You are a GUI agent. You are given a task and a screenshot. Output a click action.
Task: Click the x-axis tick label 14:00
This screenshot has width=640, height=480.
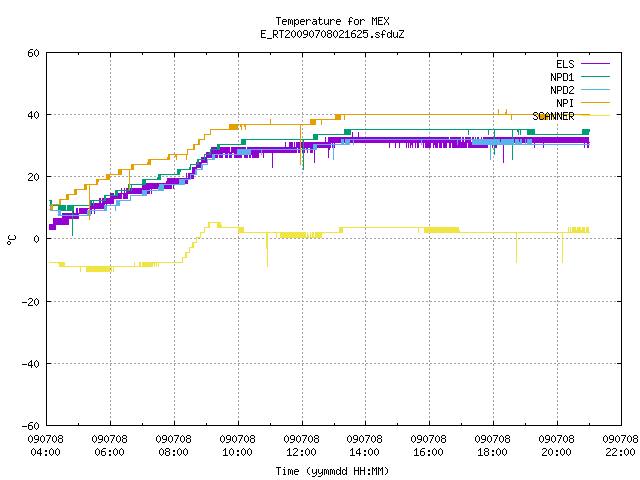click(x=364, y=452)
